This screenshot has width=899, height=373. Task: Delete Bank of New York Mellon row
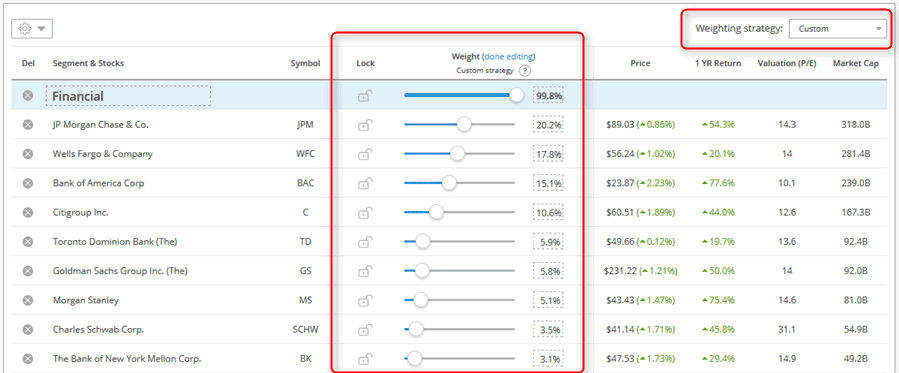(28, 359)
